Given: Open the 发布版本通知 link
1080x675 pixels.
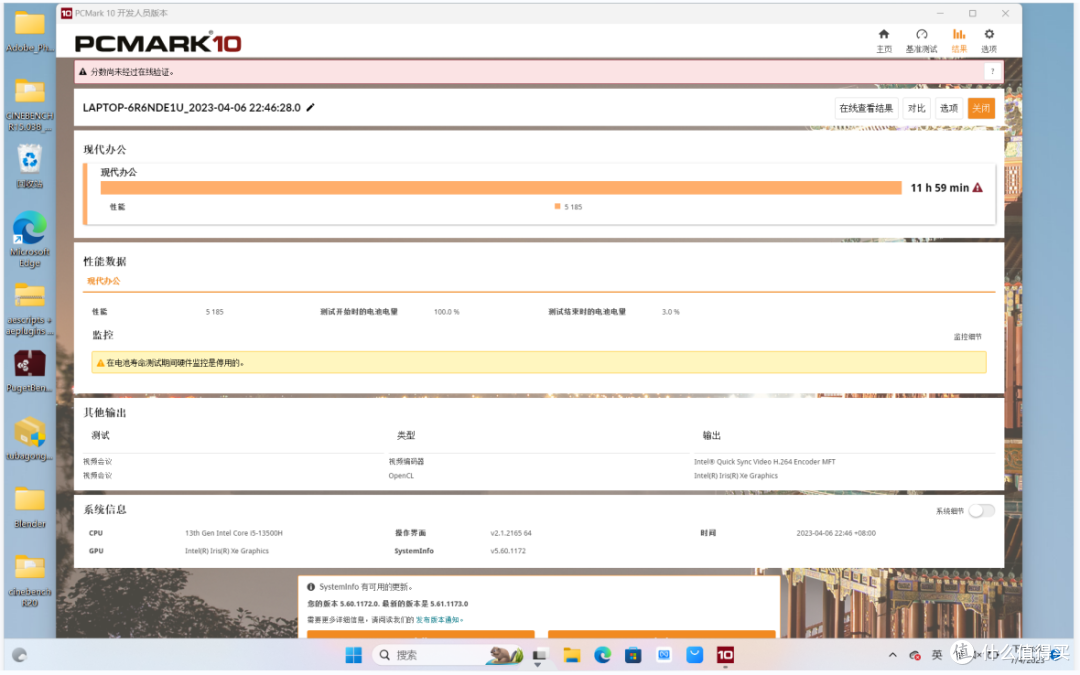Looking at the screenshot, I should tap(437, 620).
